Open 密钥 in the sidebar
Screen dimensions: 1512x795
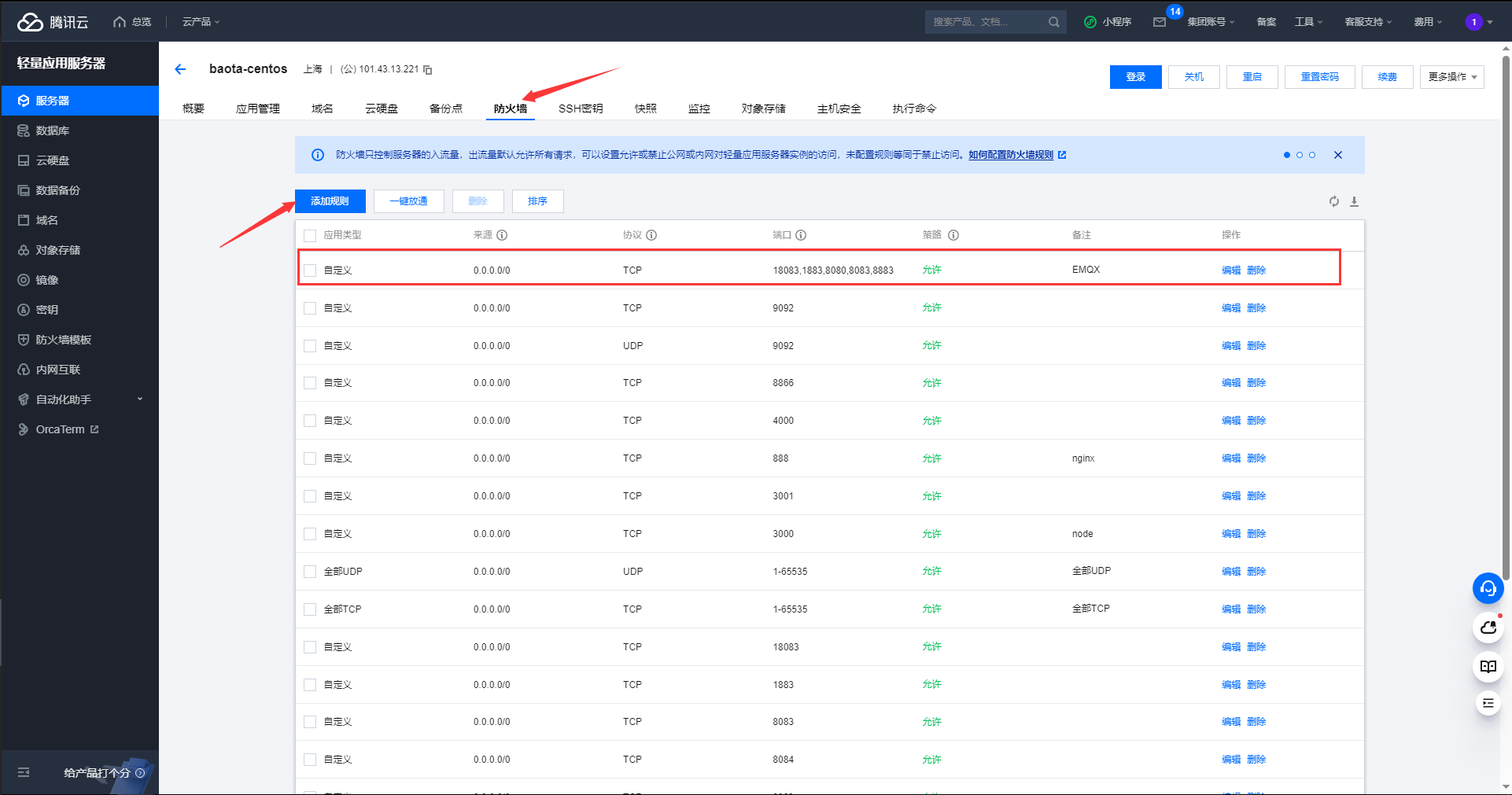[x=79, y=310]
